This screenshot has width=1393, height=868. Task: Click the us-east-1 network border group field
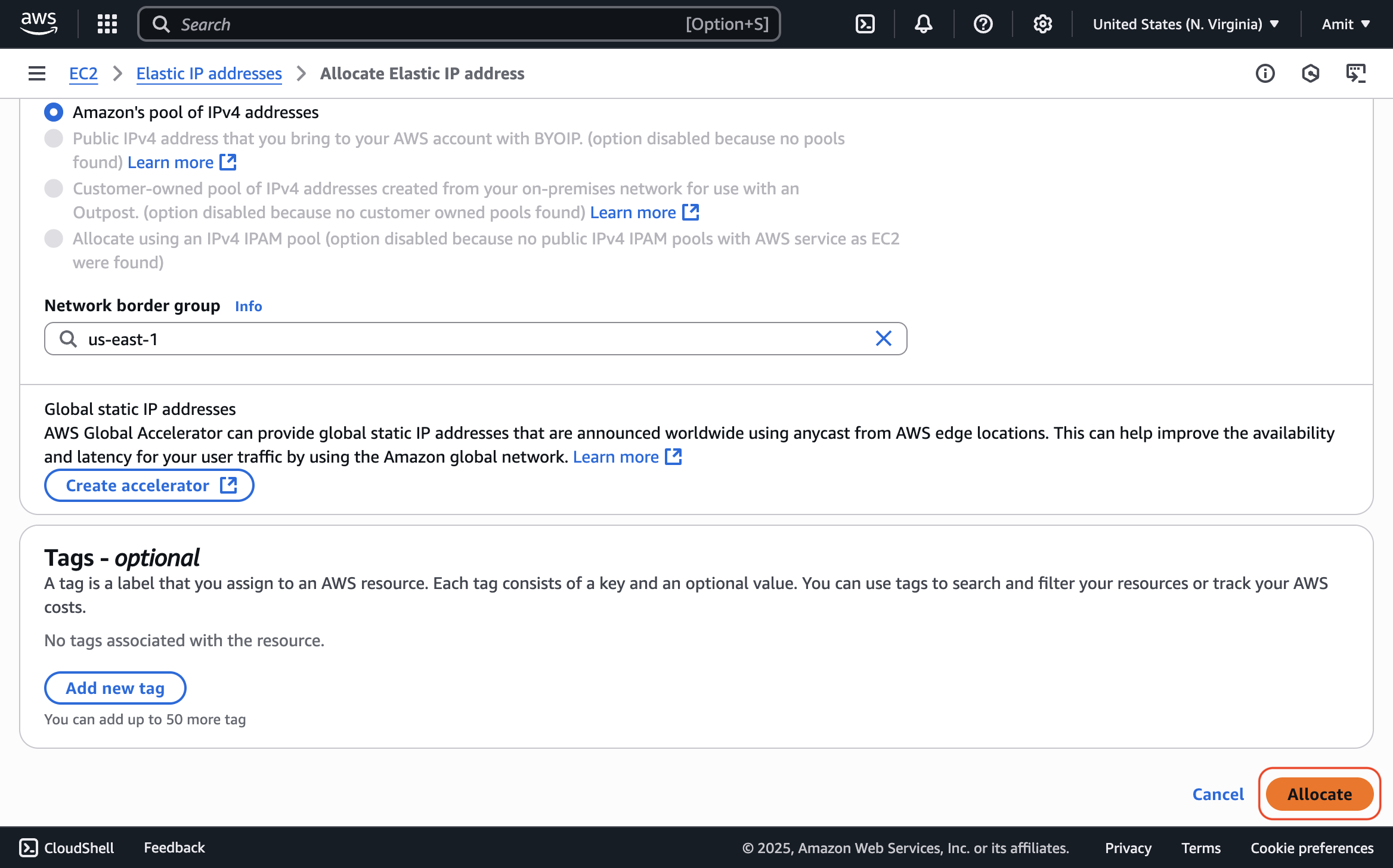click(x=465, y=339)
